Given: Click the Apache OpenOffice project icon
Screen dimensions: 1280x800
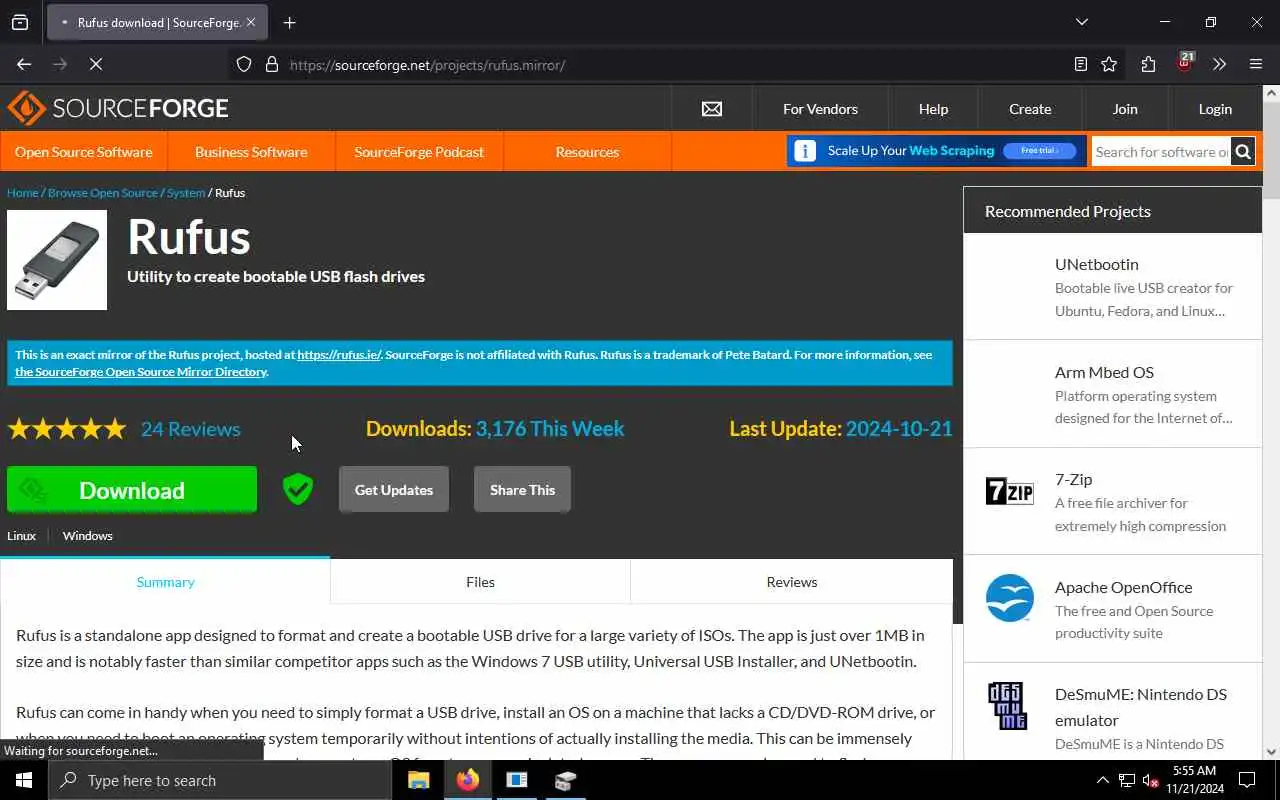Looking at the screenshot, I should tap(1009, 598).
